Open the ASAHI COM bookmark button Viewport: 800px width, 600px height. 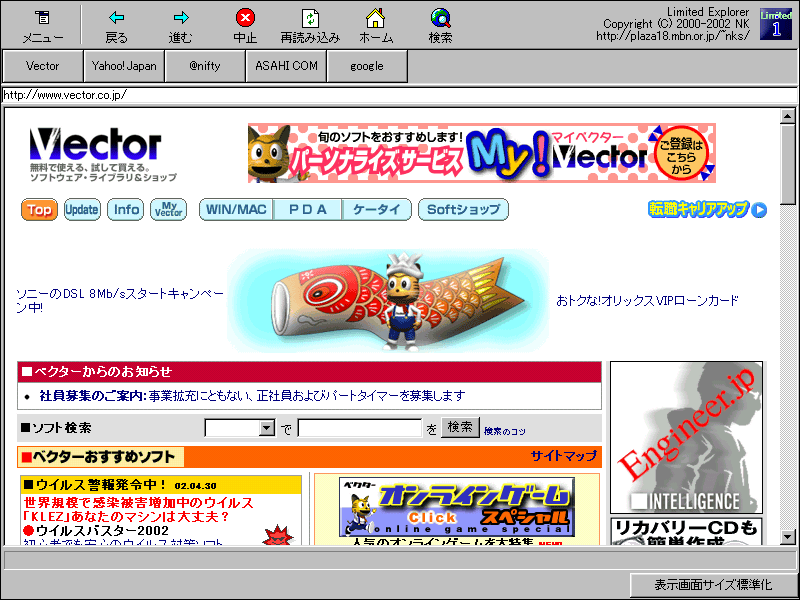(286, 66)
